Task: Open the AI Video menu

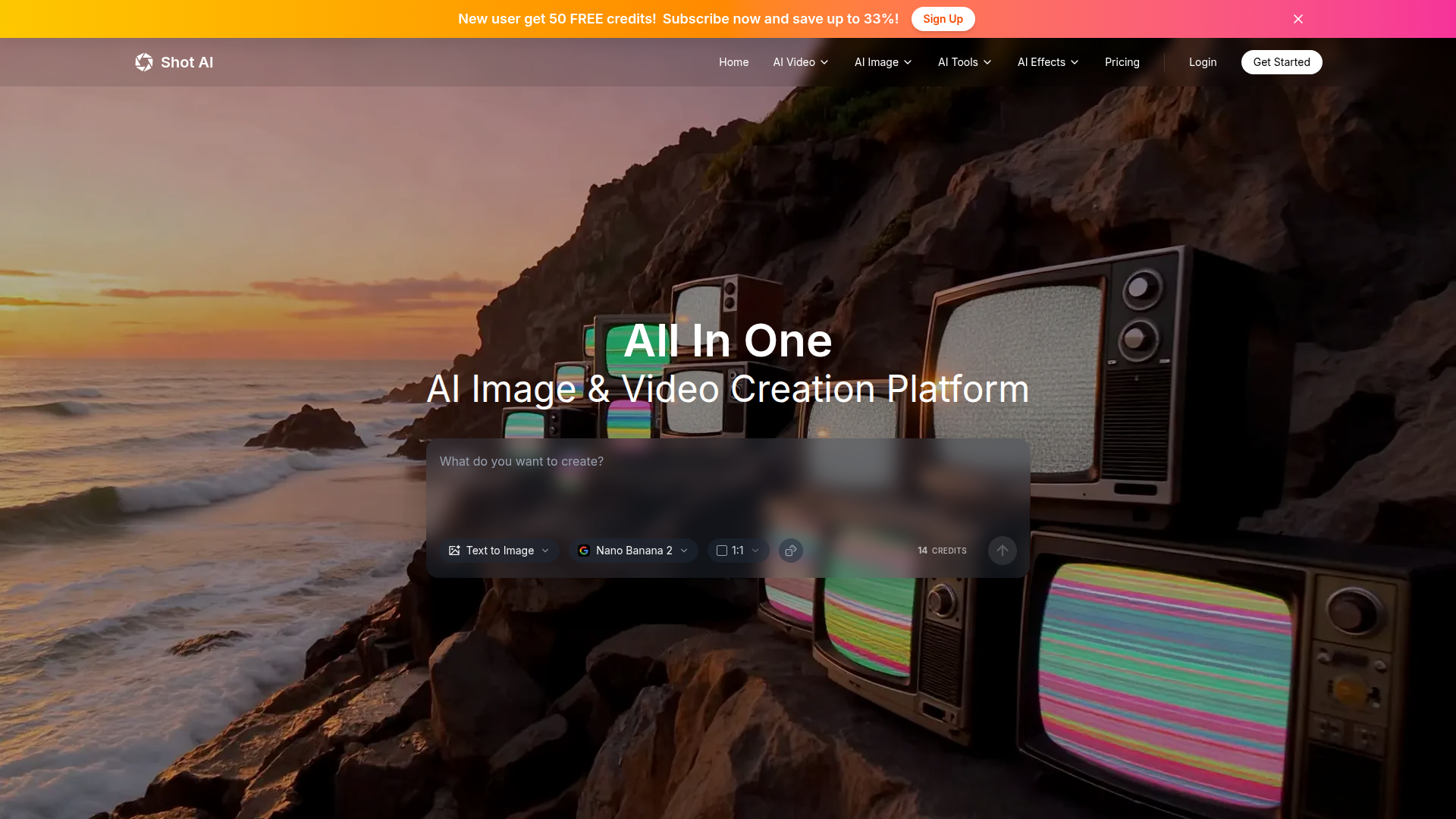Action: (801, 62)
